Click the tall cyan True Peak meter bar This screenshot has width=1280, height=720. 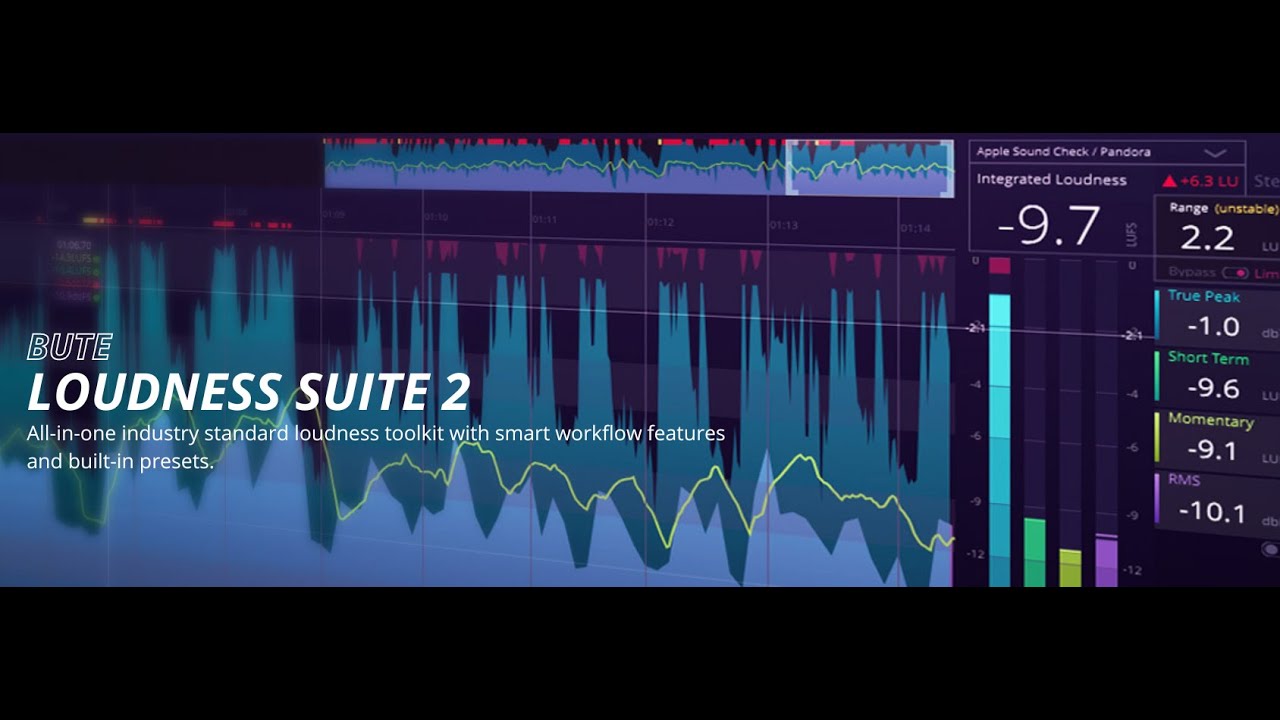(999, 440)
